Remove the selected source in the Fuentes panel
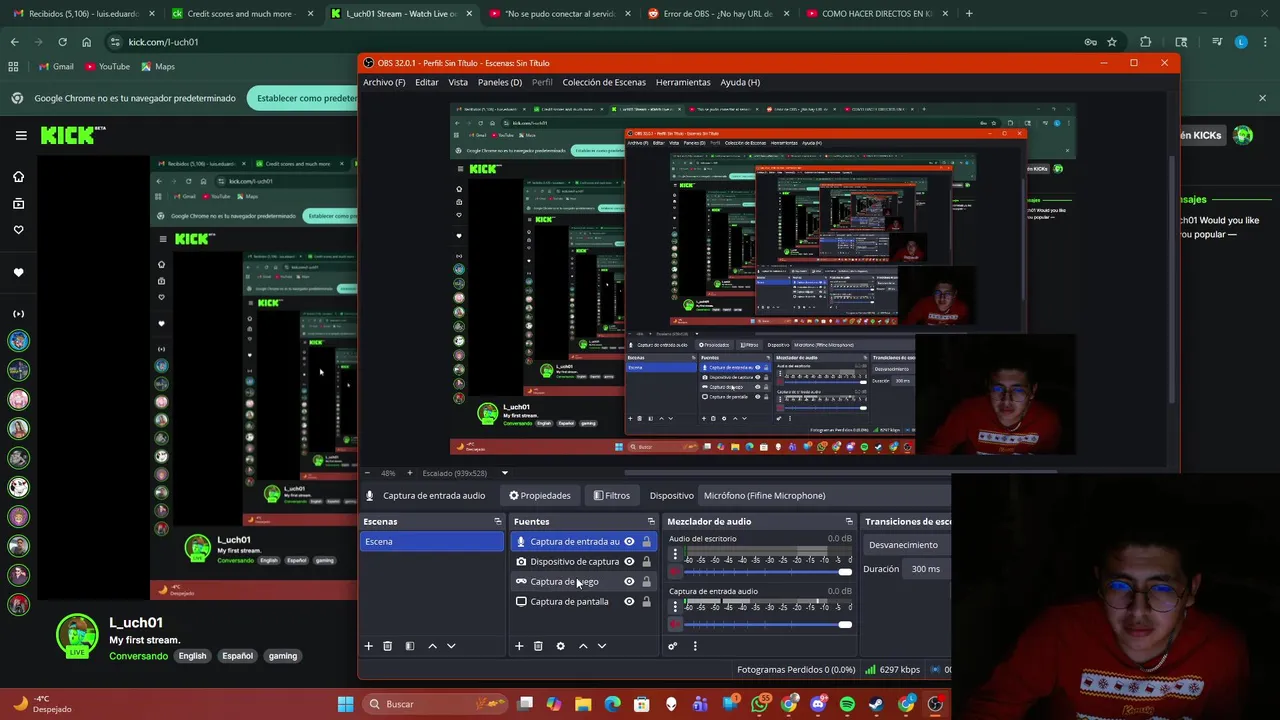This screenshot has width=1280, height=720. point(538,646)
